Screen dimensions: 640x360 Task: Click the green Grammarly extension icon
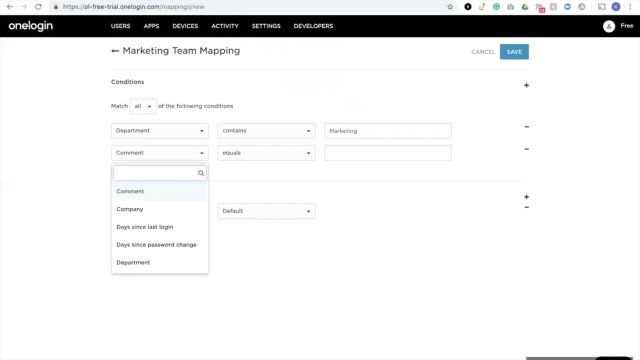coord(496,7)
